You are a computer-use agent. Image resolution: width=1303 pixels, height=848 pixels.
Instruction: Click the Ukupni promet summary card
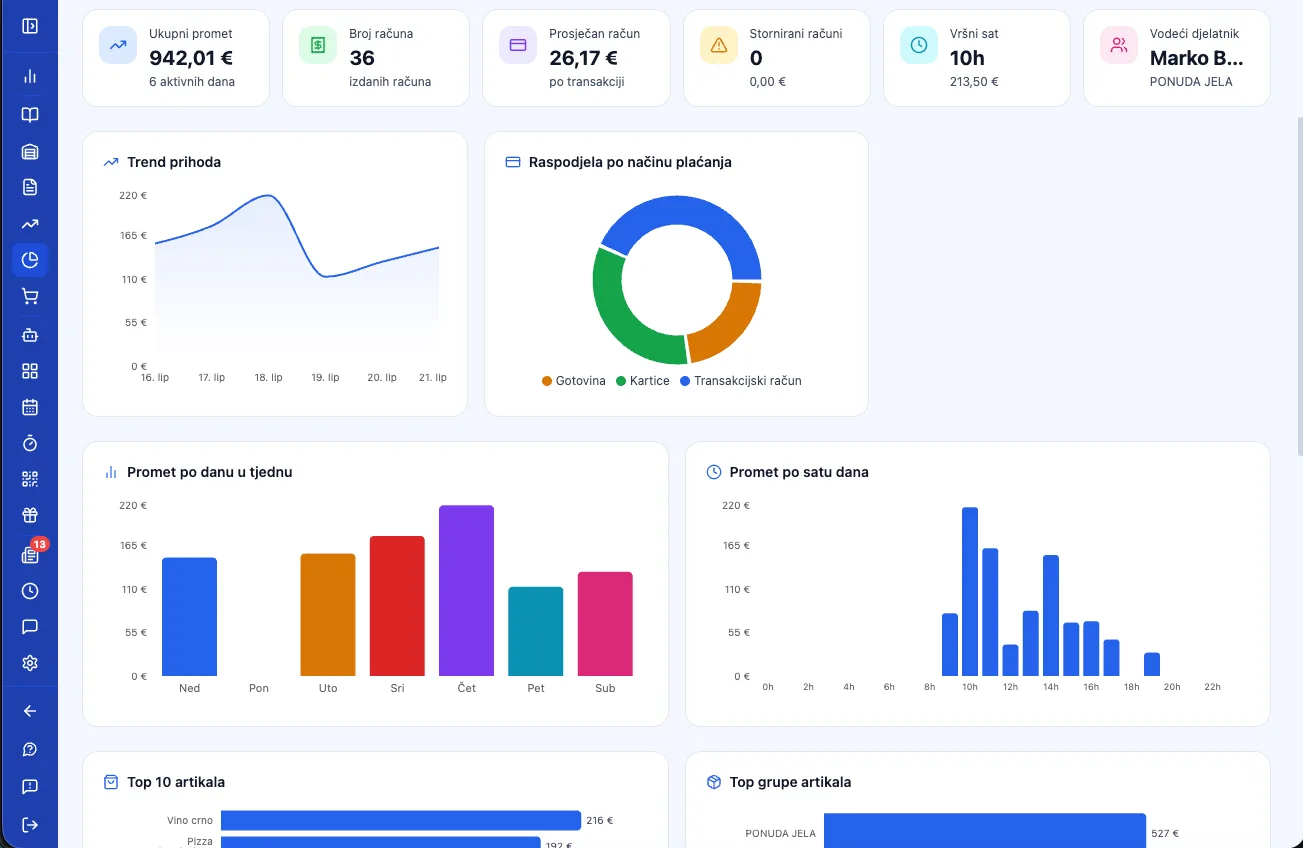pyautogui.click(x=176, y=58)
